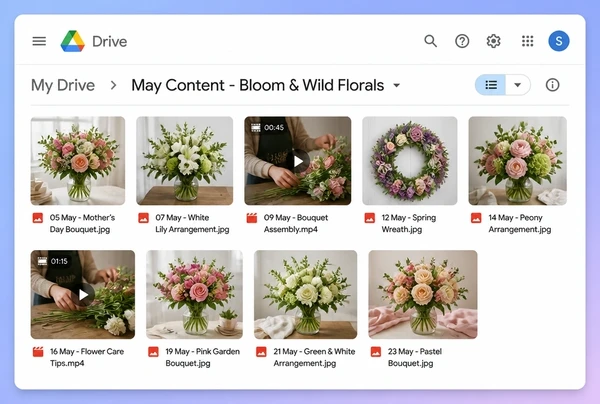The height and width of the screenshot is (404, 600).
Task: Click image icon beside 07 May White Lily
Action: coord(143,218)
